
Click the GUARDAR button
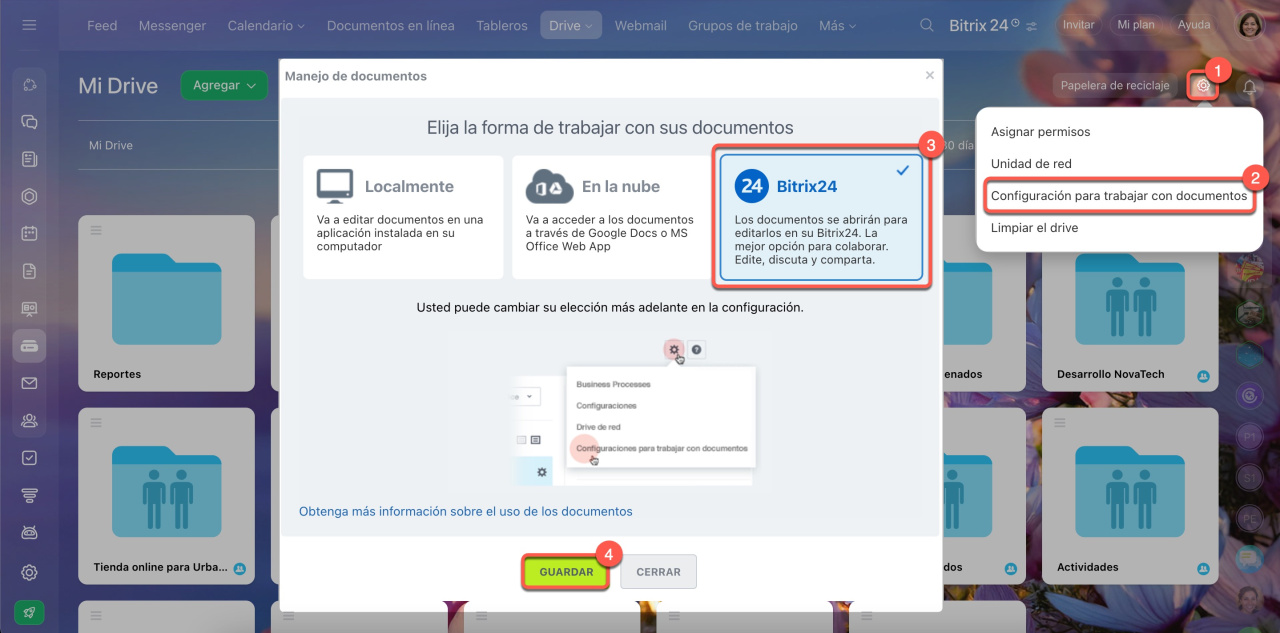point(566,572)
